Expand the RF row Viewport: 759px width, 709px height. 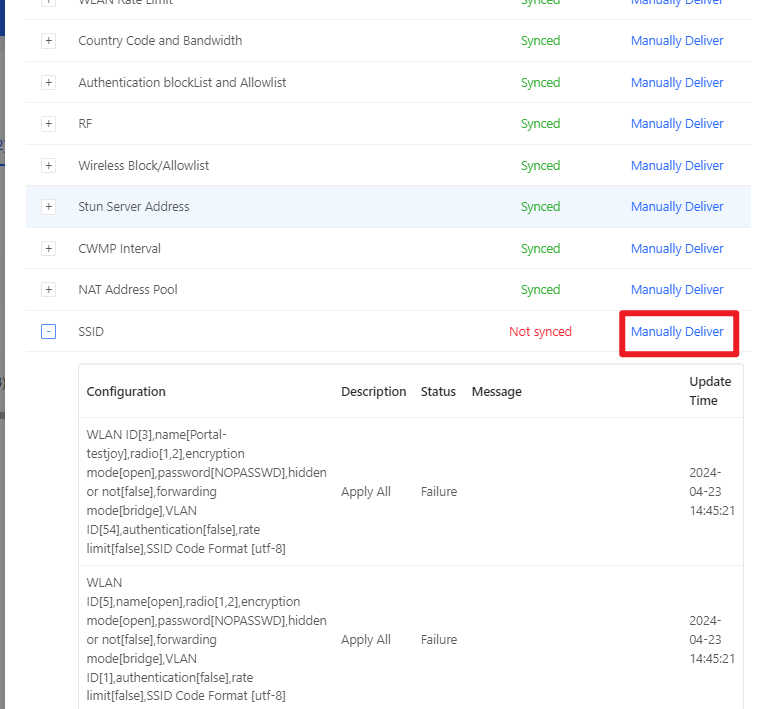point(48,124)
